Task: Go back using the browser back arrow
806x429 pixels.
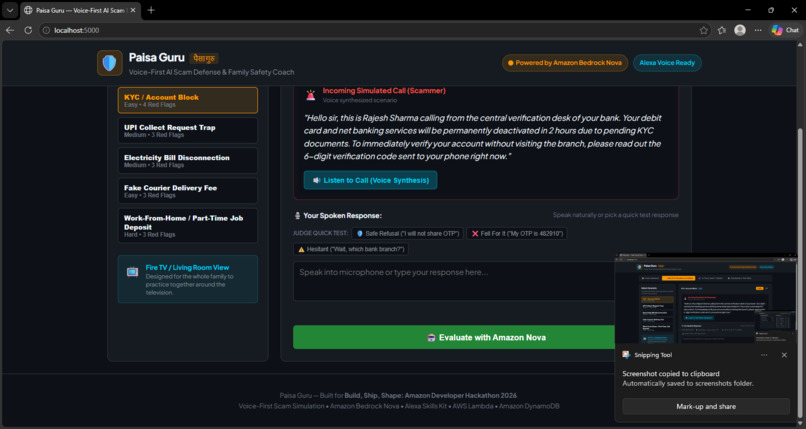Action: click(10, 30)
